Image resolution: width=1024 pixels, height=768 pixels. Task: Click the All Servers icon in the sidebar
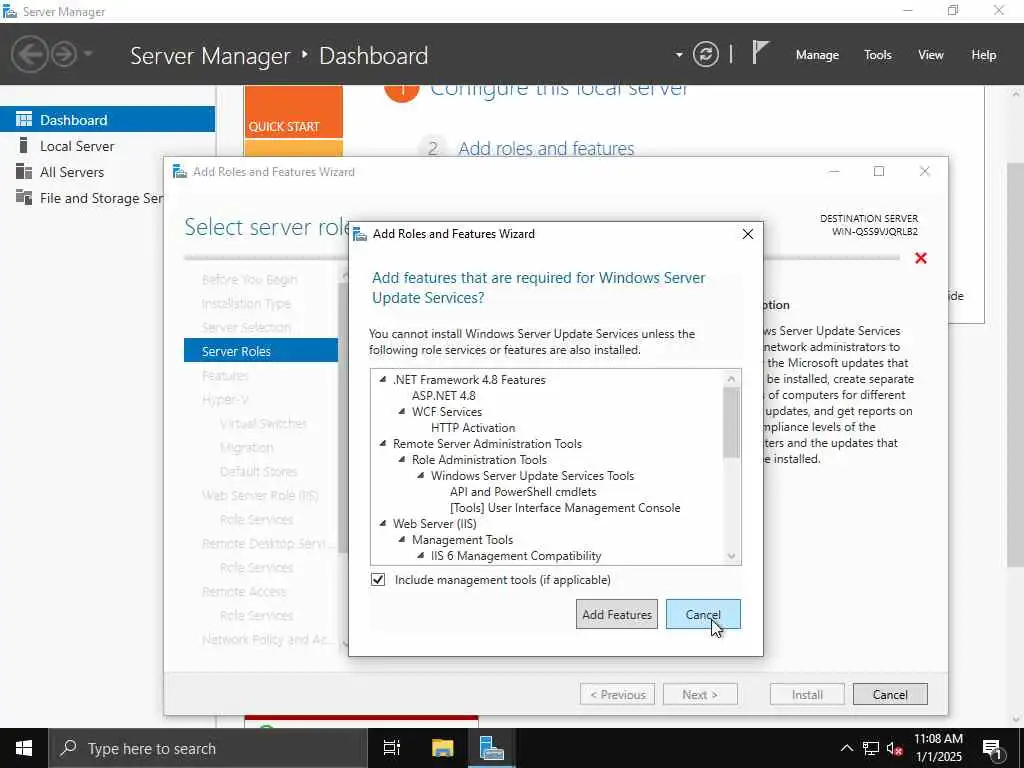24,172
